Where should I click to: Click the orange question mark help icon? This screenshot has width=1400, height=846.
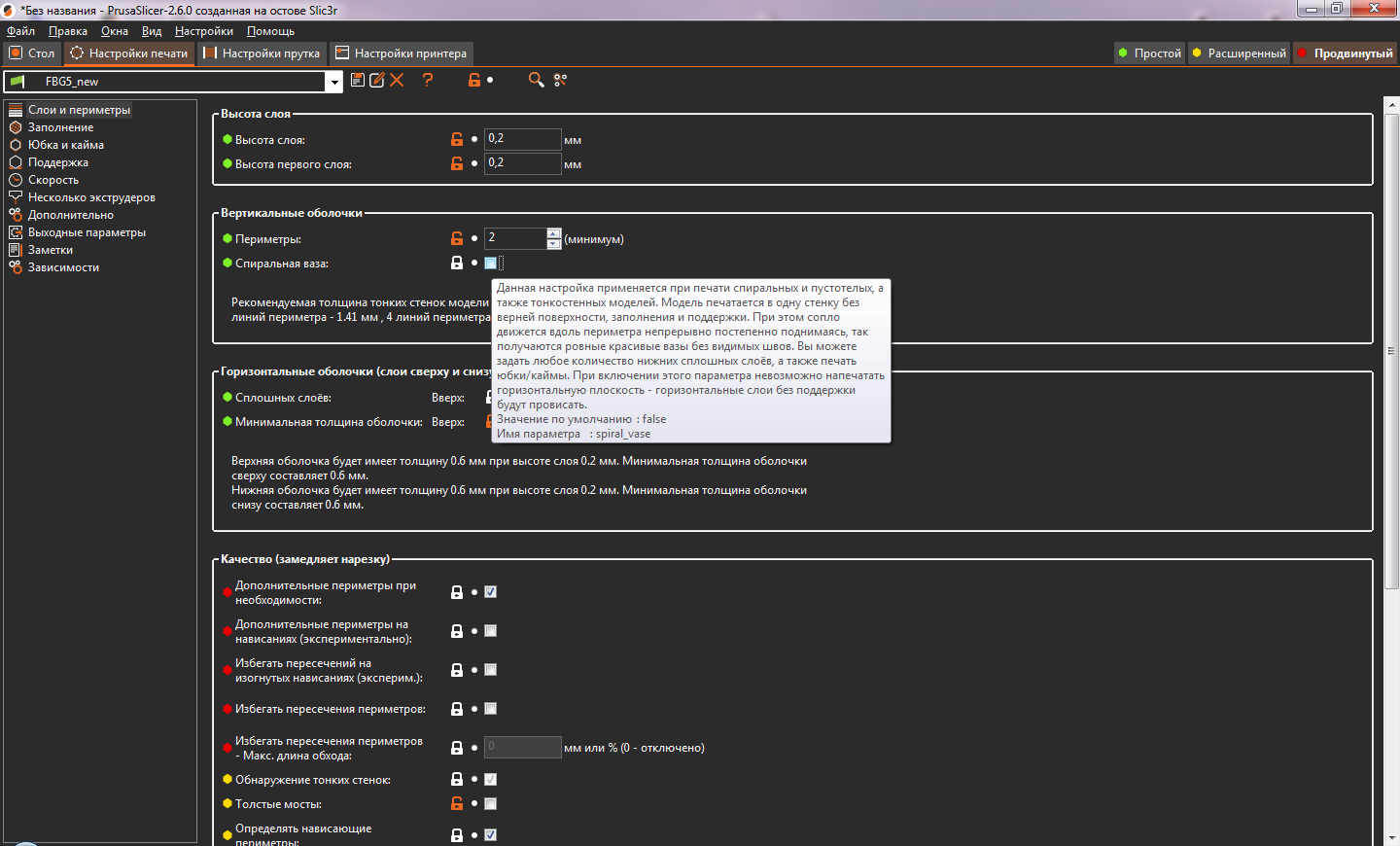coord(428,80)
